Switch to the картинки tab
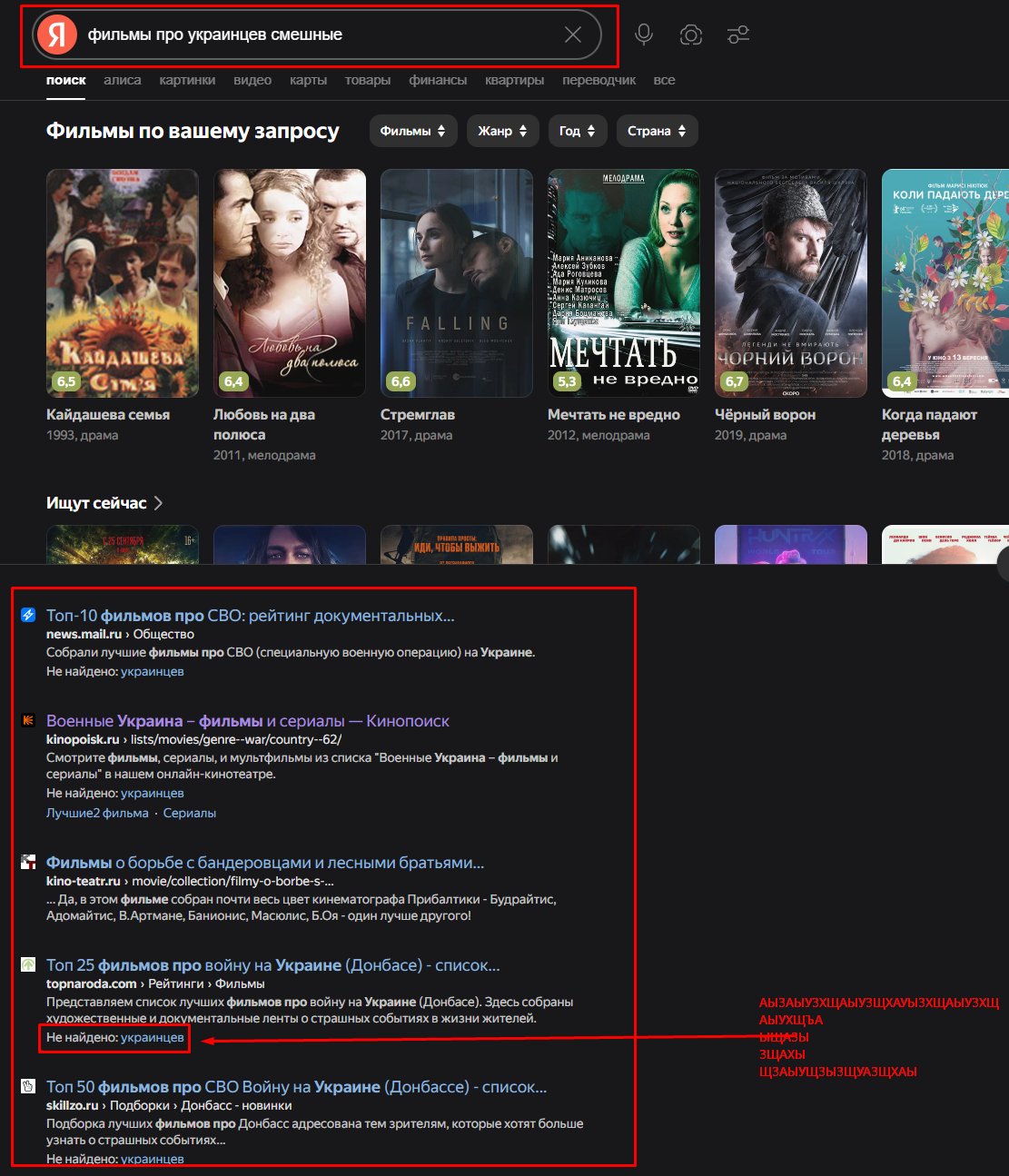Image resolution: width=1009 pixels, height=1176 pixels. coord(187,80)
